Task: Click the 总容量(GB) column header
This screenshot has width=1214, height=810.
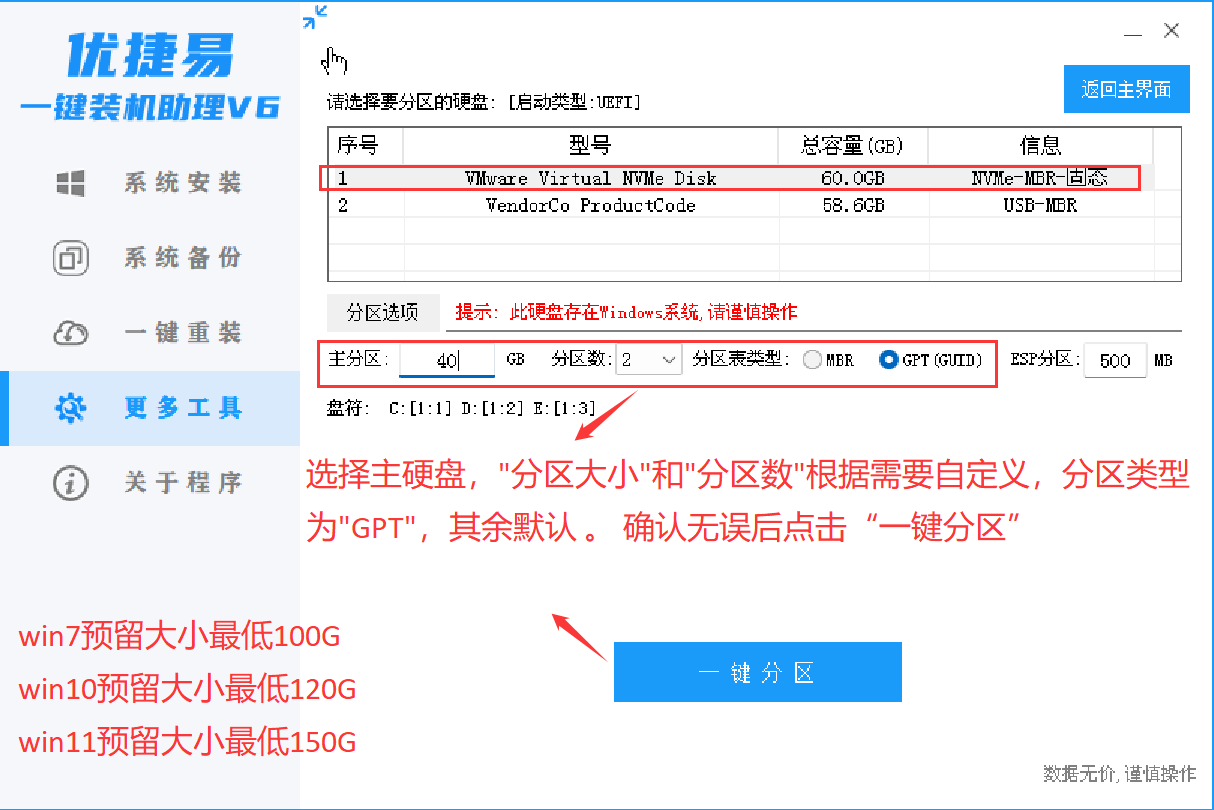Action: pos(853,146)
